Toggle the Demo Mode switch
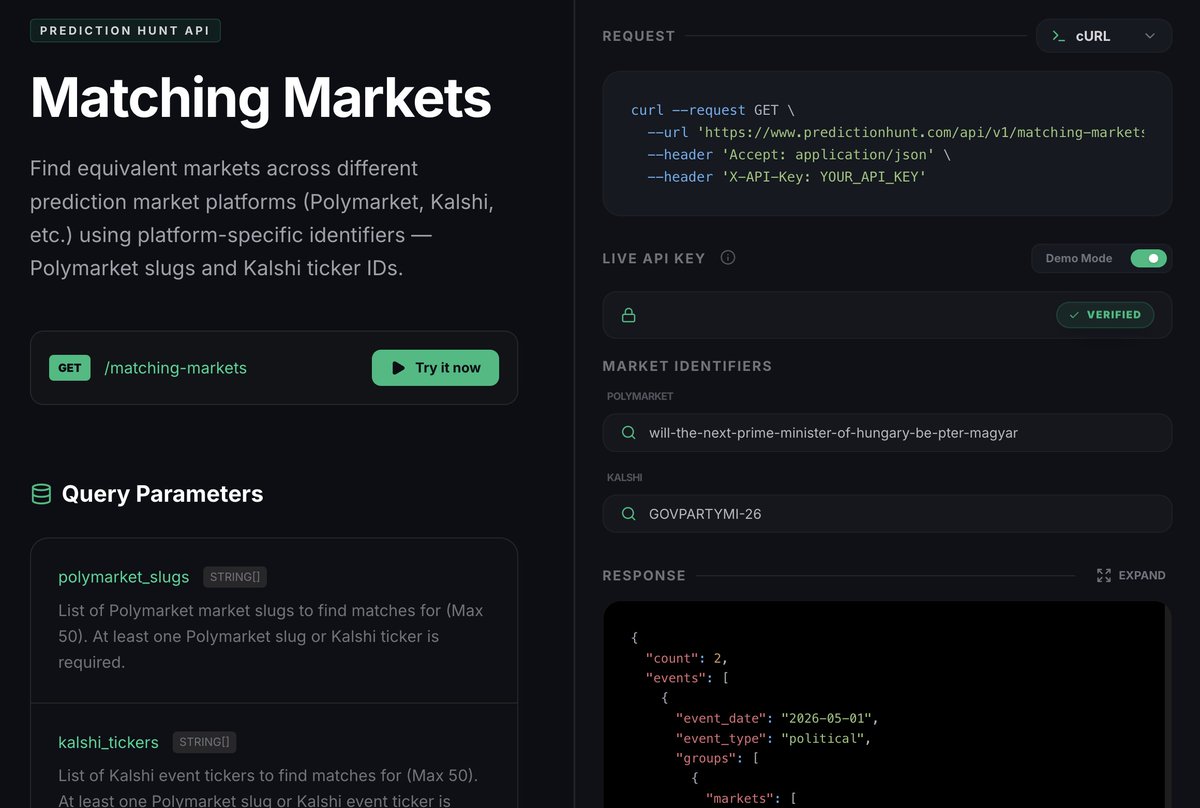This screenshot has height=808, width=1200. coord(1149,258)
